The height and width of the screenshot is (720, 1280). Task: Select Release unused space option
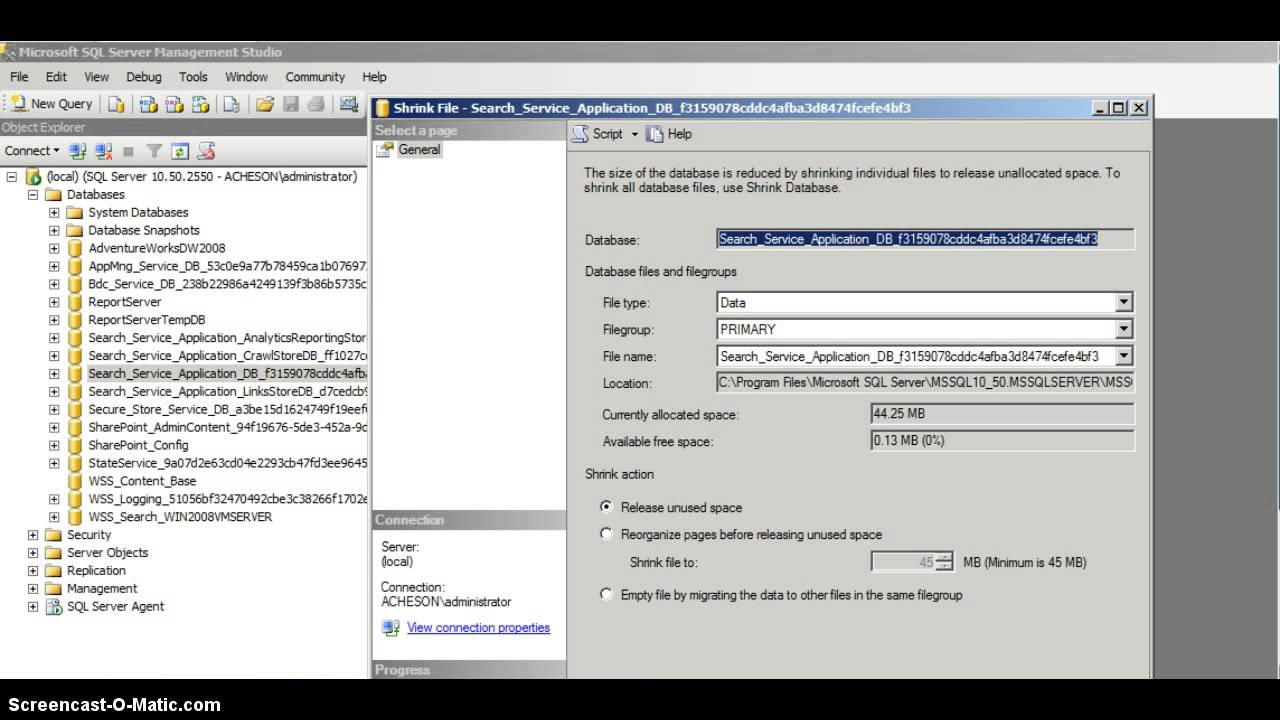(606, 507)
